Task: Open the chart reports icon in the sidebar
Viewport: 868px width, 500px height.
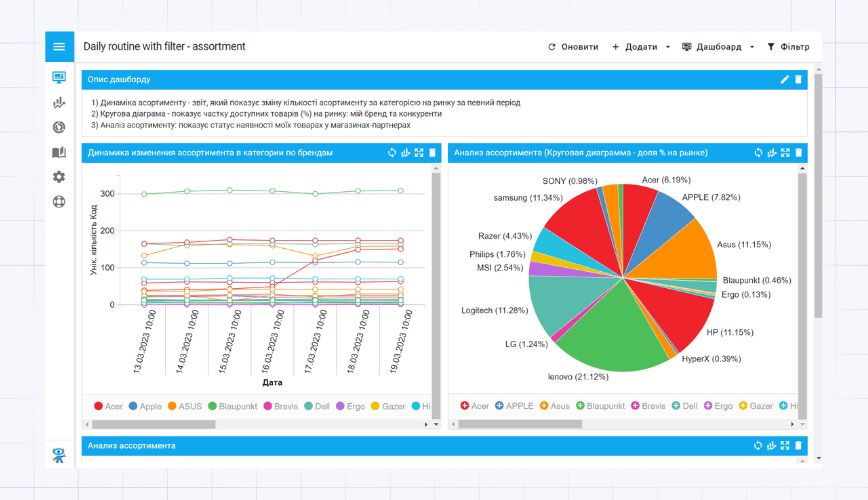Action: pyautogui.click(x=59, y=102)
